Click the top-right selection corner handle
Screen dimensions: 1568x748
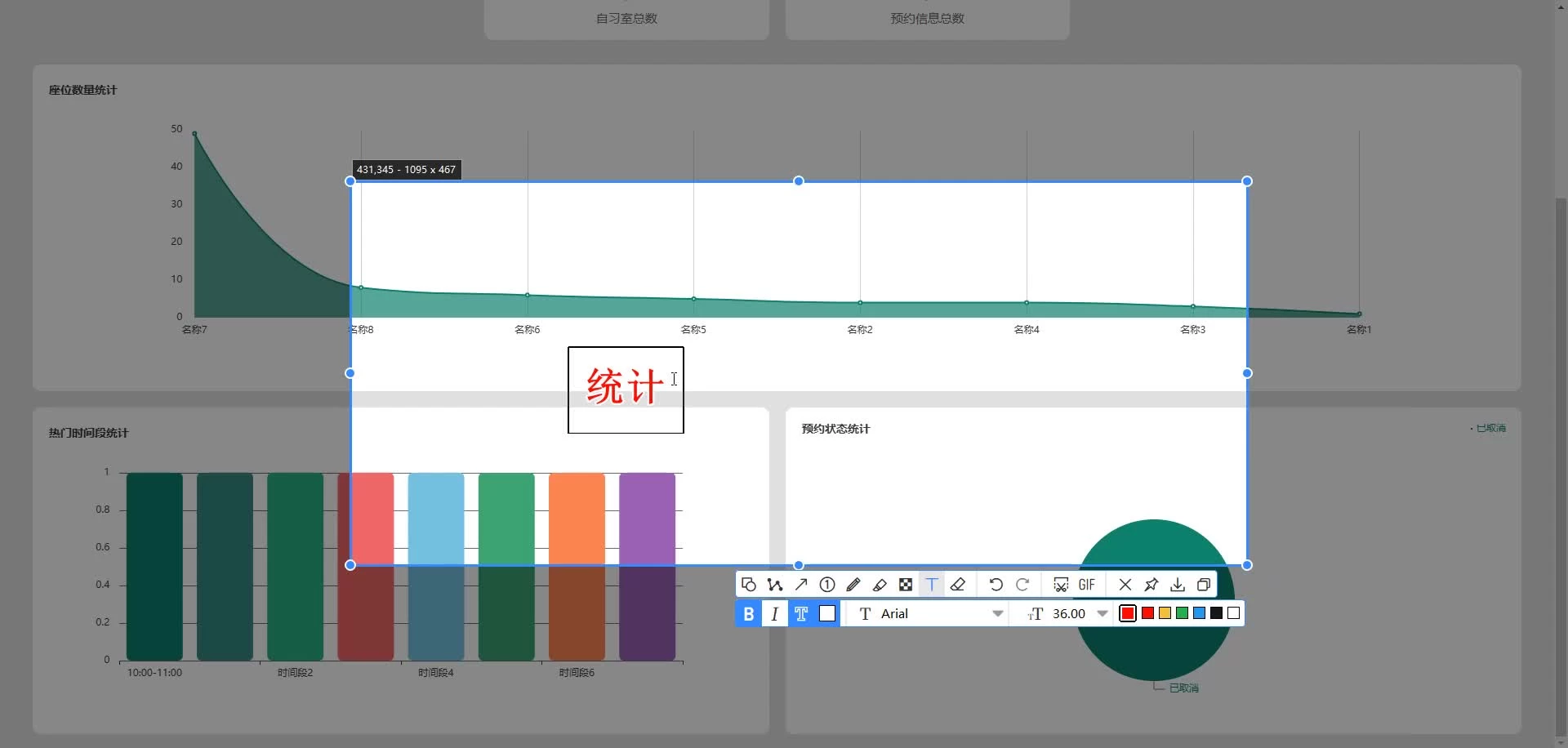coord(1247,181)
